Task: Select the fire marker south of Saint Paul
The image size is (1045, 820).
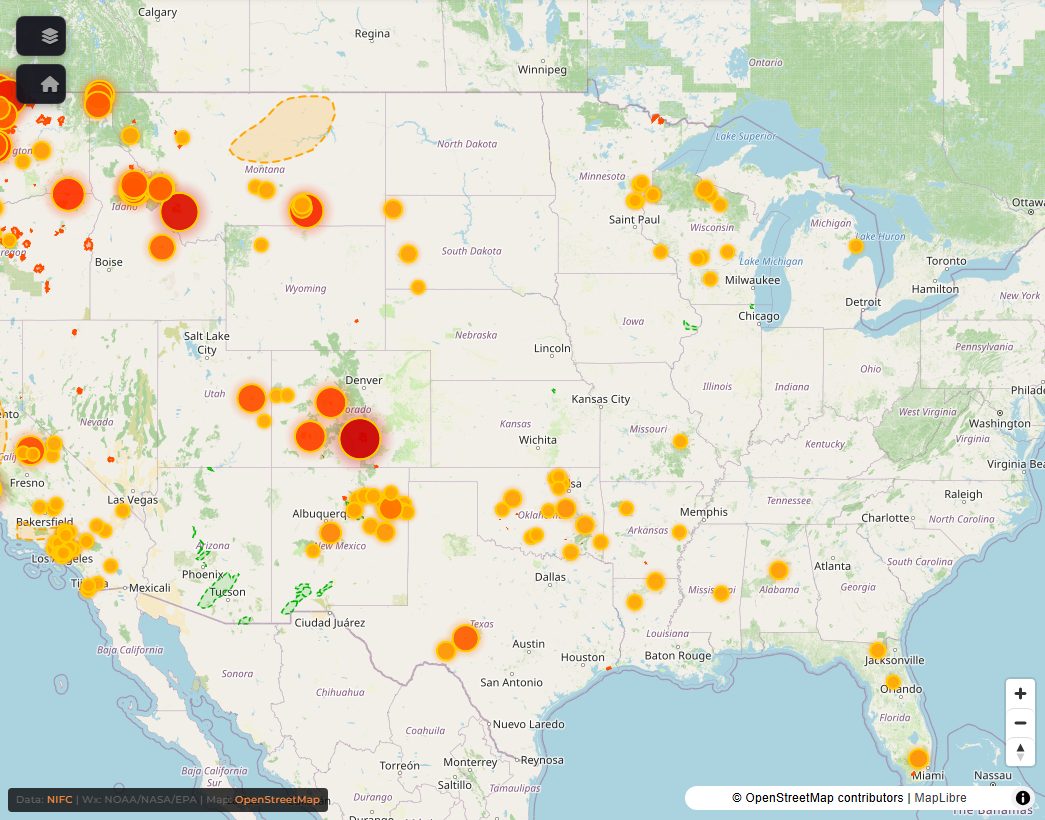Action: pyautogui.click(x=660, y=251)
